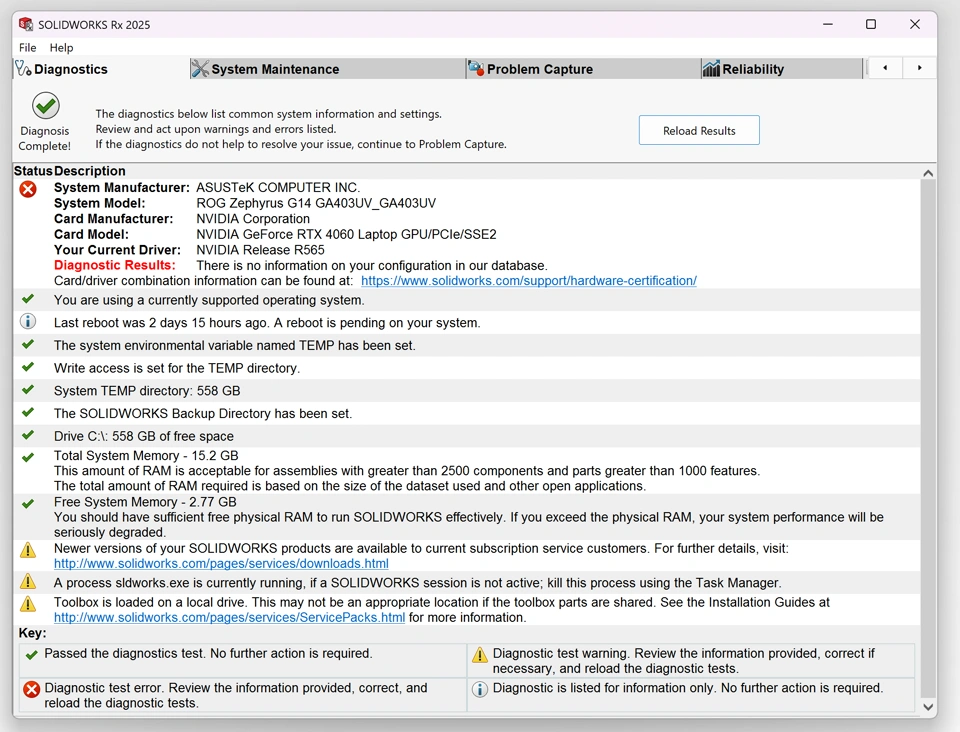Click green check beside Drive C free space
Viewport: 960px width, 732px height.
click(x=28, y=435)
